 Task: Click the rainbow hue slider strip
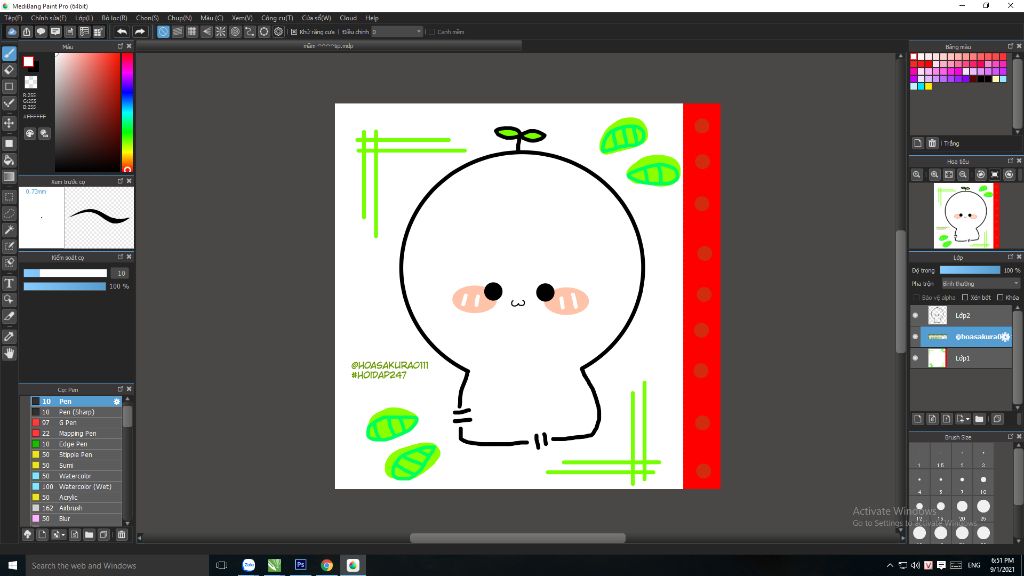click(127, 110)
